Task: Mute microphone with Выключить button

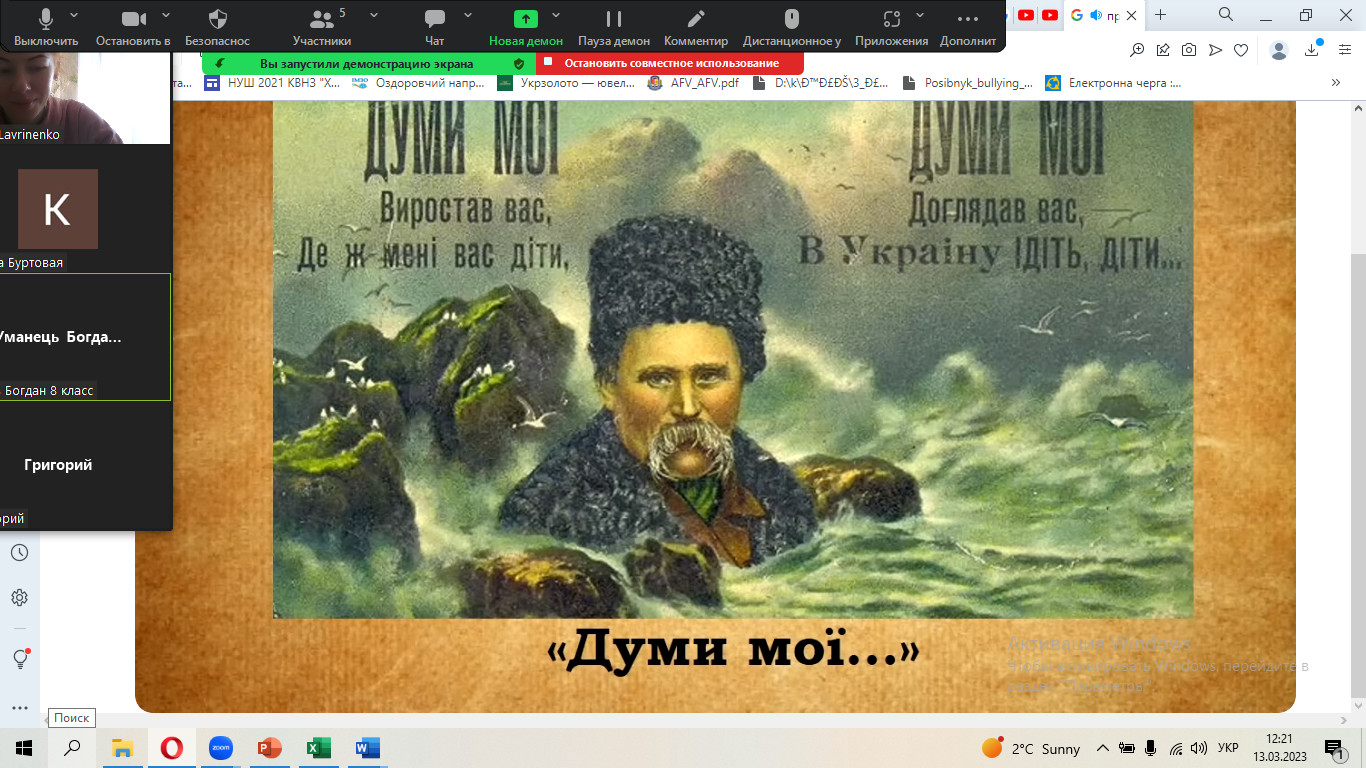Action: pyautogui.click(x=46, y=27)
